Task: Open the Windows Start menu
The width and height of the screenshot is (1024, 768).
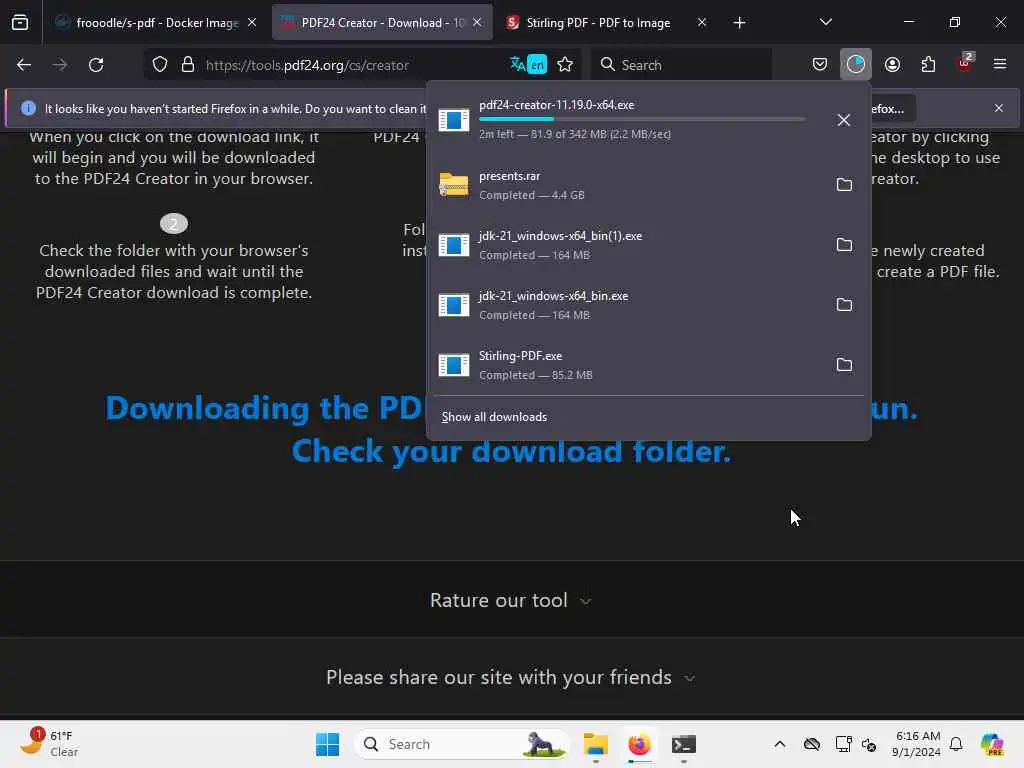Action: tap(327, 744)
